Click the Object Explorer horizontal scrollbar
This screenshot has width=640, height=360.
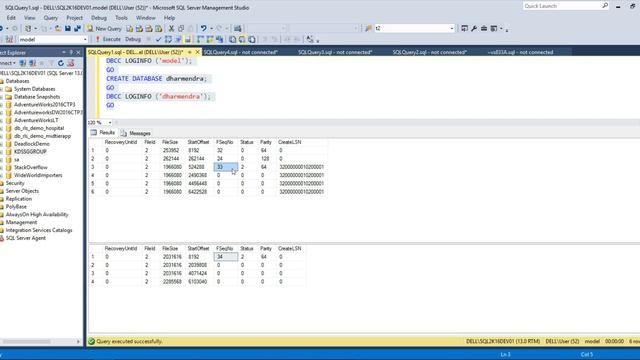point(27,342)
